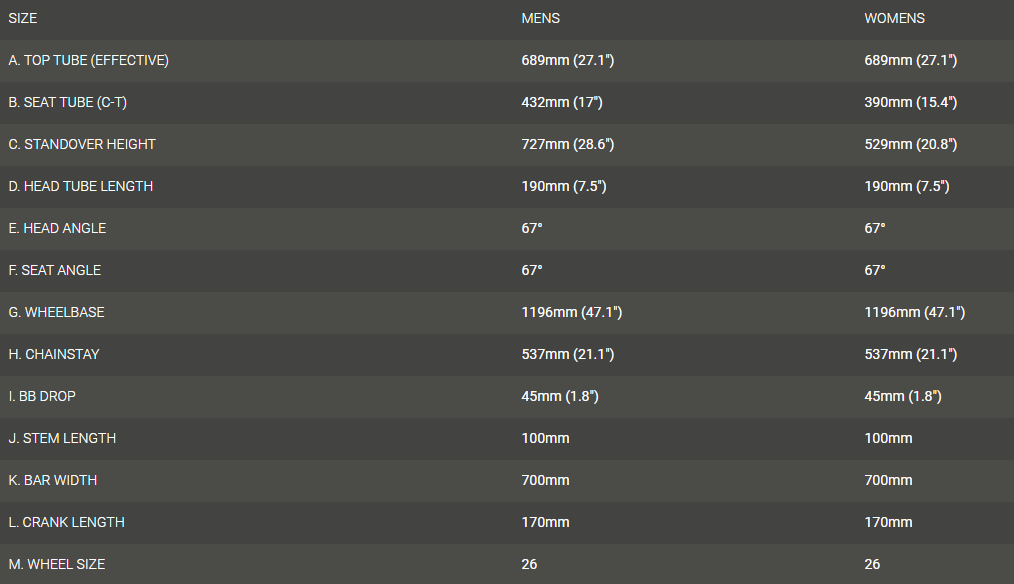1014x584 pixels.
Task: Click the A. TOP TUBE (EFFECTIVE) row label
Action: point(88,60)
